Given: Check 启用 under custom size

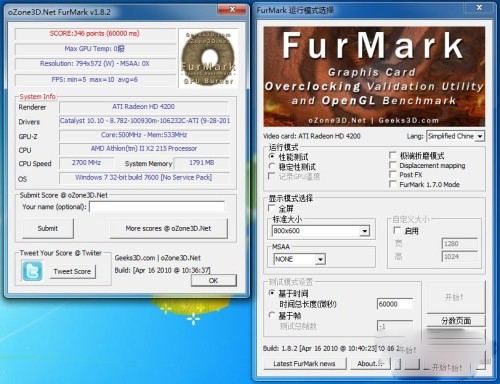Looking at the screenshot, I should point(397,230).
